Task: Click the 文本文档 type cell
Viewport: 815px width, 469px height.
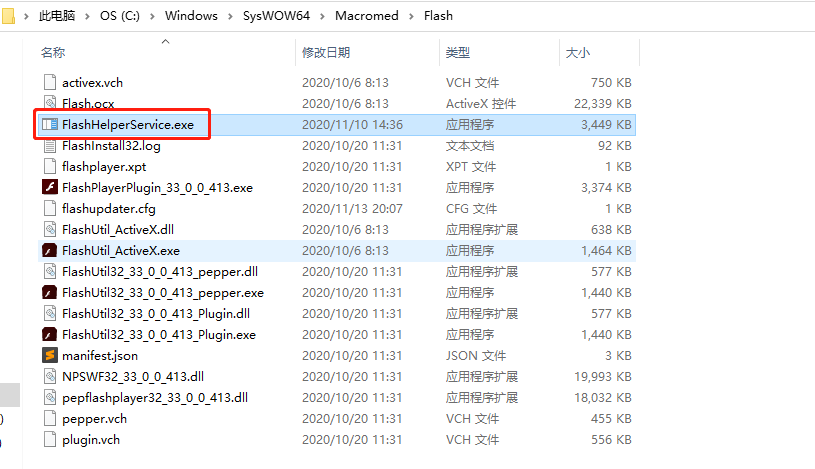Action: [x=469, y=146]
